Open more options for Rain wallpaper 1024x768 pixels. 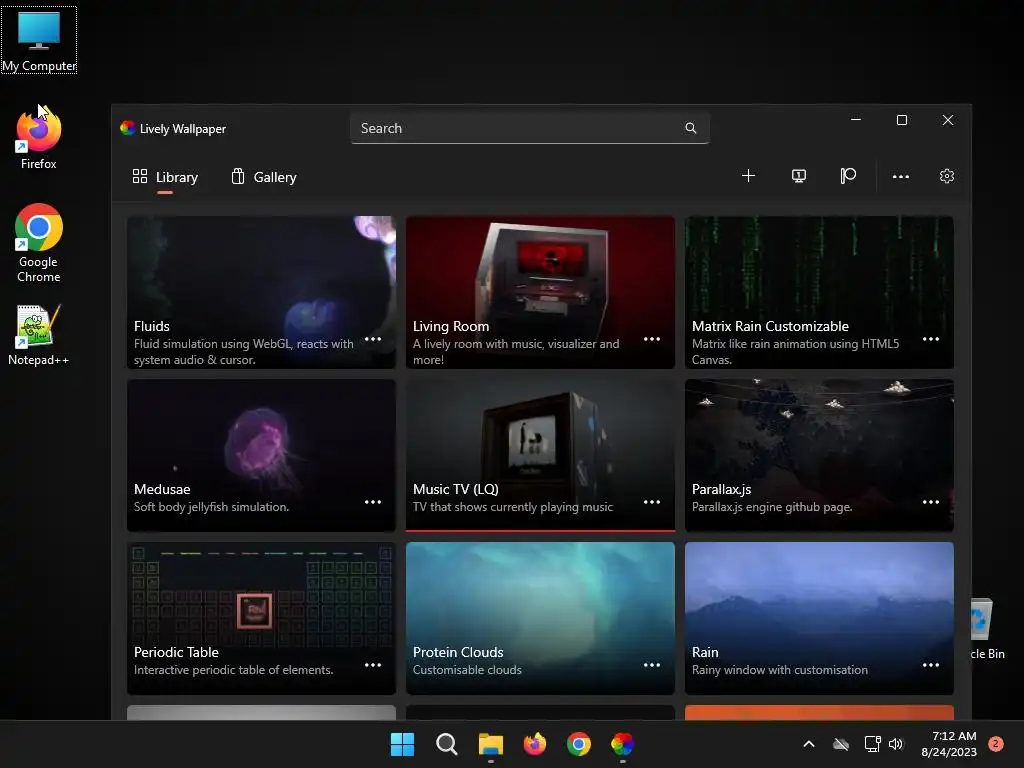point(931,665)
